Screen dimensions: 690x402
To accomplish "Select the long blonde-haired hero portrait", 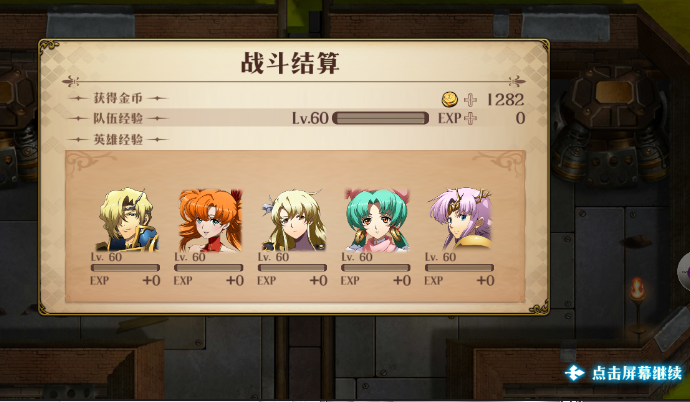I will (x=294, y=219).
